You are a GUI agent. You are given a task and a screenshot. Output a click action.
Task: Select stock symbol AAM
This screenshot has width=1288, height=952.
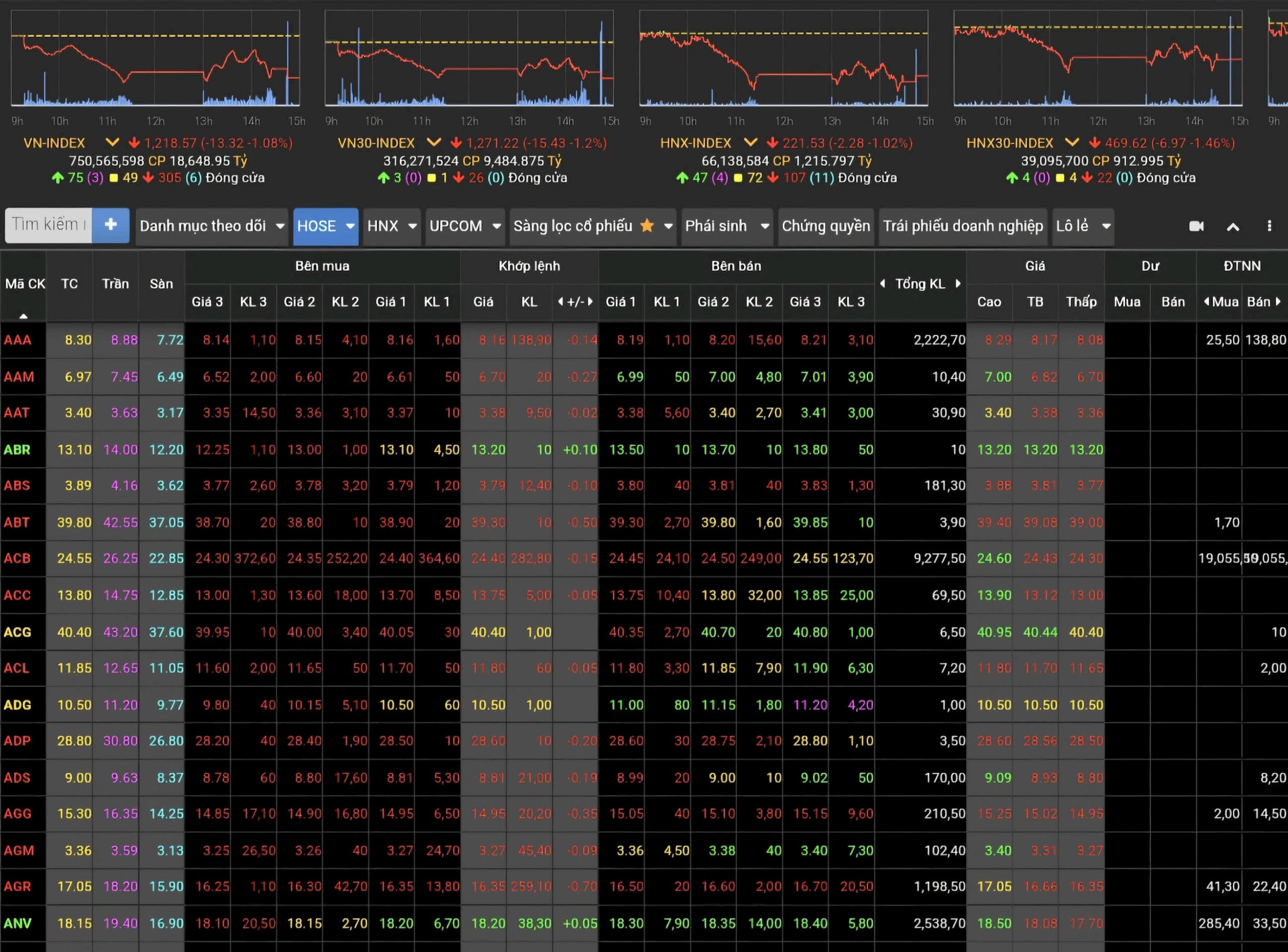[x=19, y=377]
